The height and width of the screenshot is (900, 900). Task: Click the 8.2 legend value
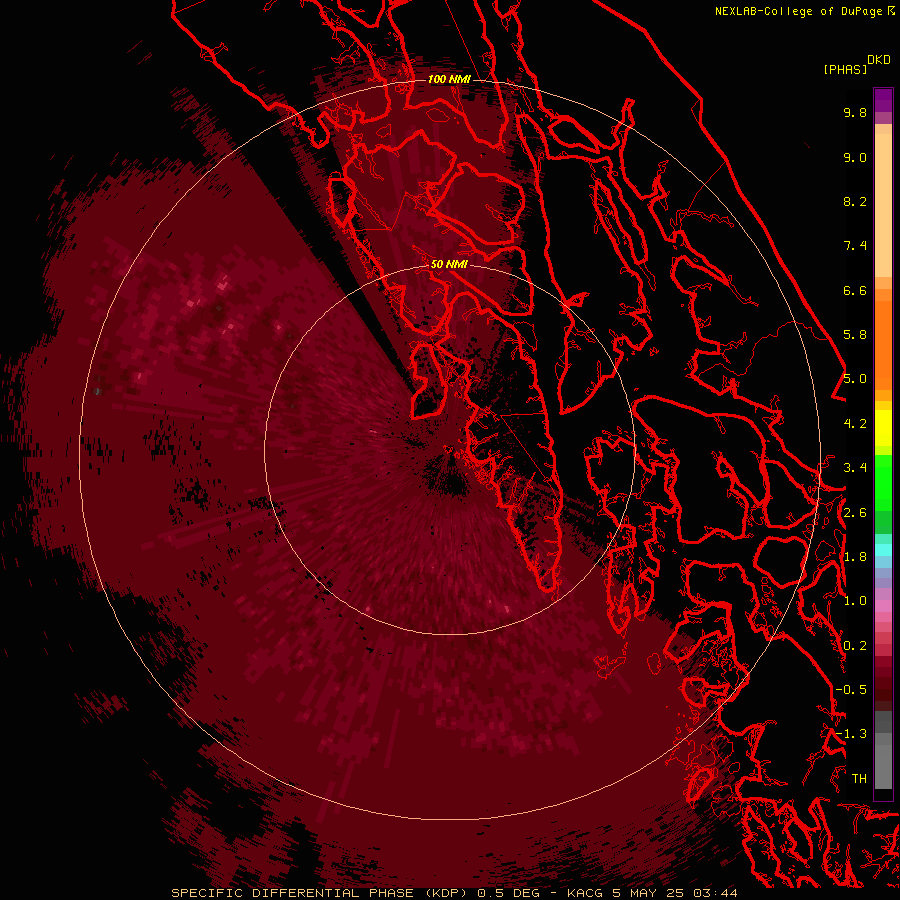(x=855, y=201)
